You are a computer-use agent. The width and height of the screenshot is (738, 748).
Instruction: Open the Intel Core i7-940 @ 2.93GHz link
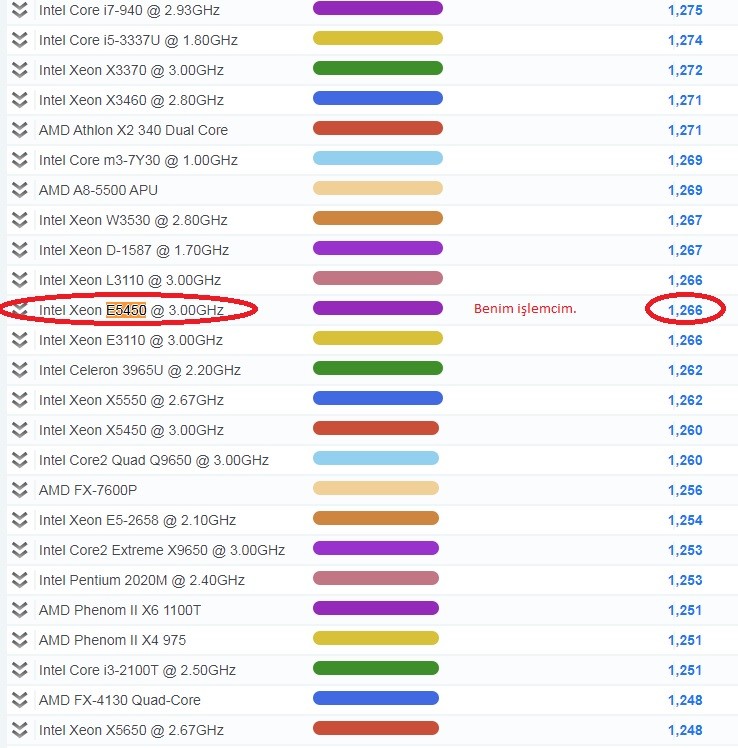[129, 10]
